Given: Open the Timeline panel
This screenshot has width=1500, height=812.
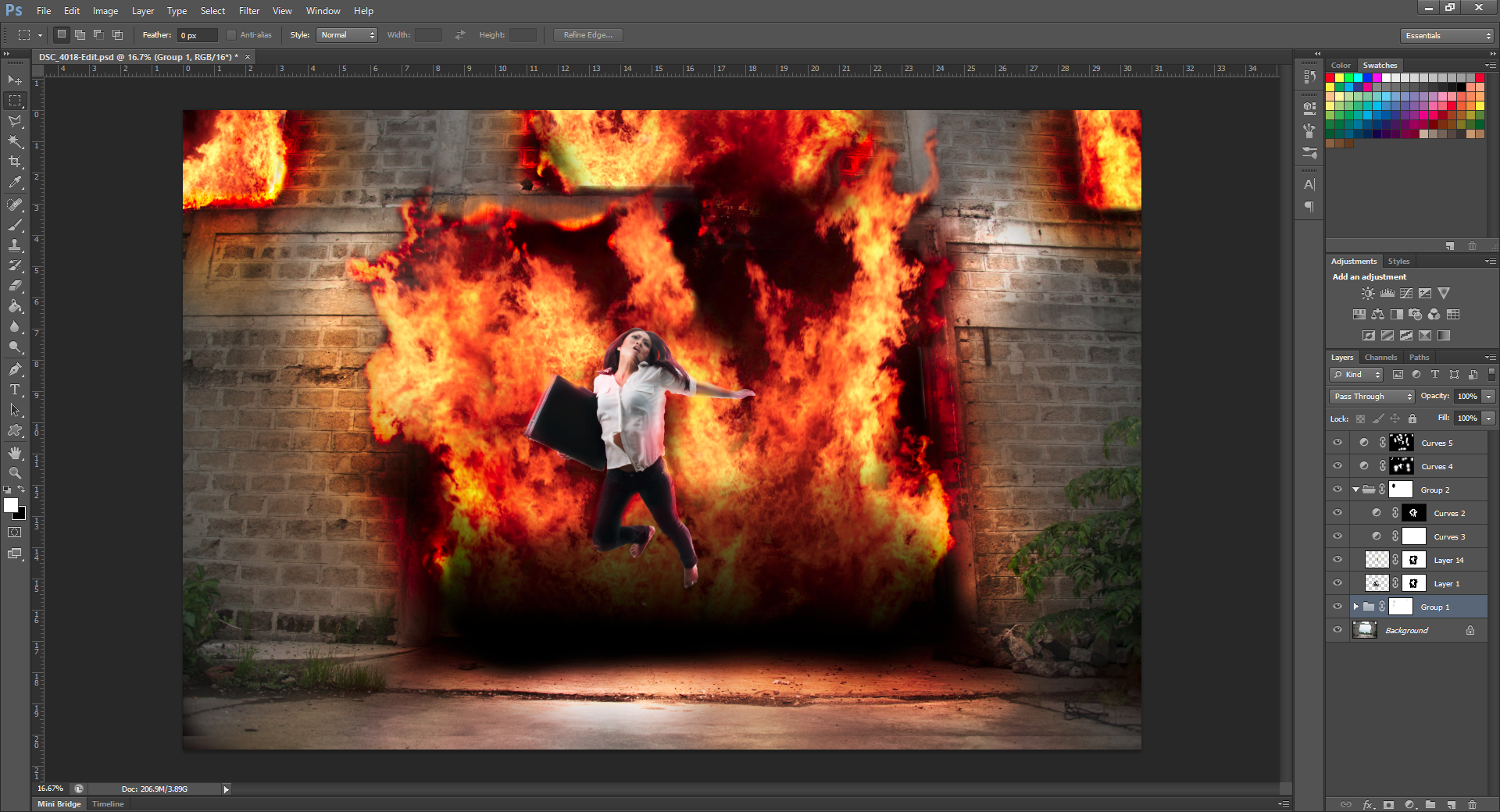Looking at the screenshot, I should tap(108, 804).
